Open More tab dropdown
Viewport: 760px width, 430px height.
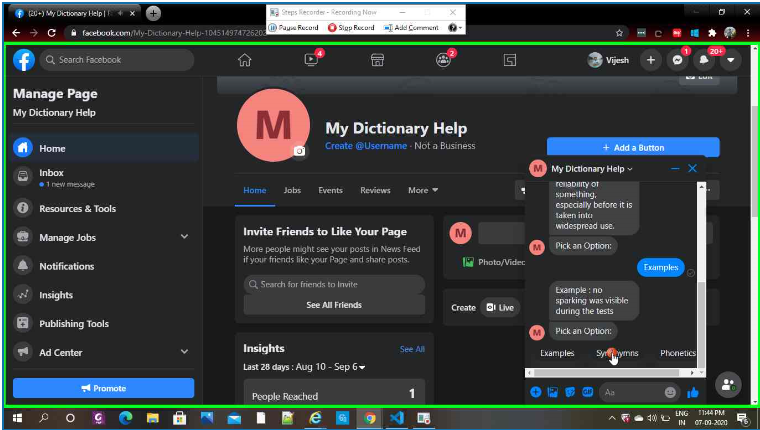click(x=423, y=191)
